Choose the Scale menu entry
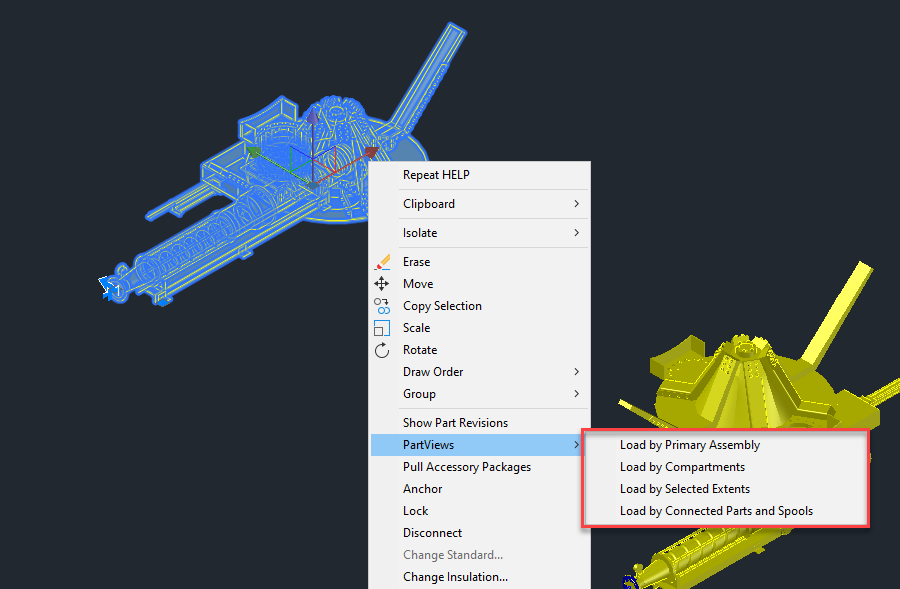Image resolution: width=900 pixels, height=589 pixels. click(480, 328)
